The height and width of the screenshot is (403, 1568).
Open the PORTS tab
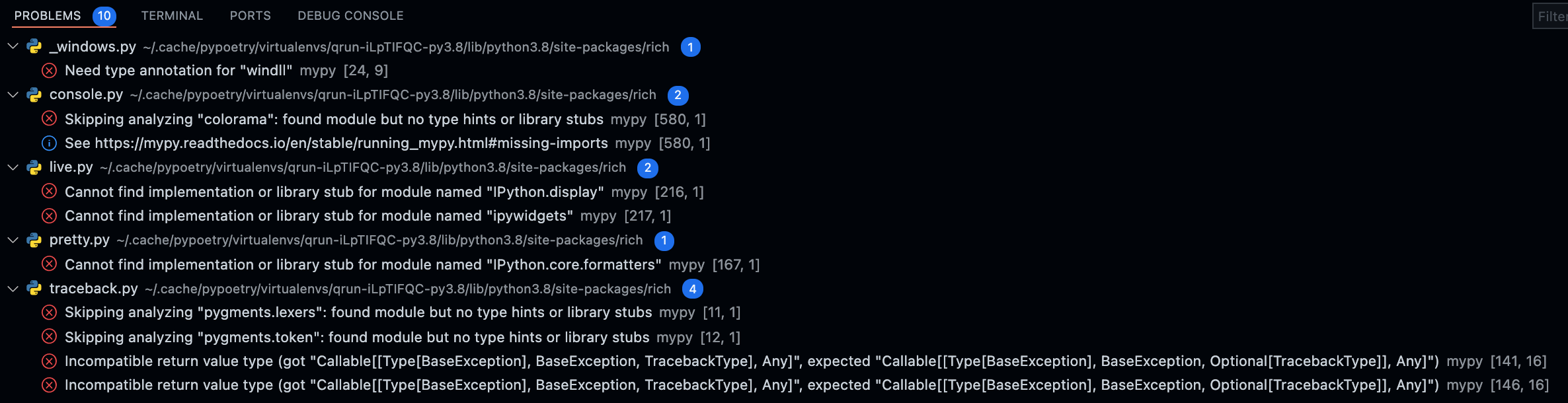tap(249, 15)
